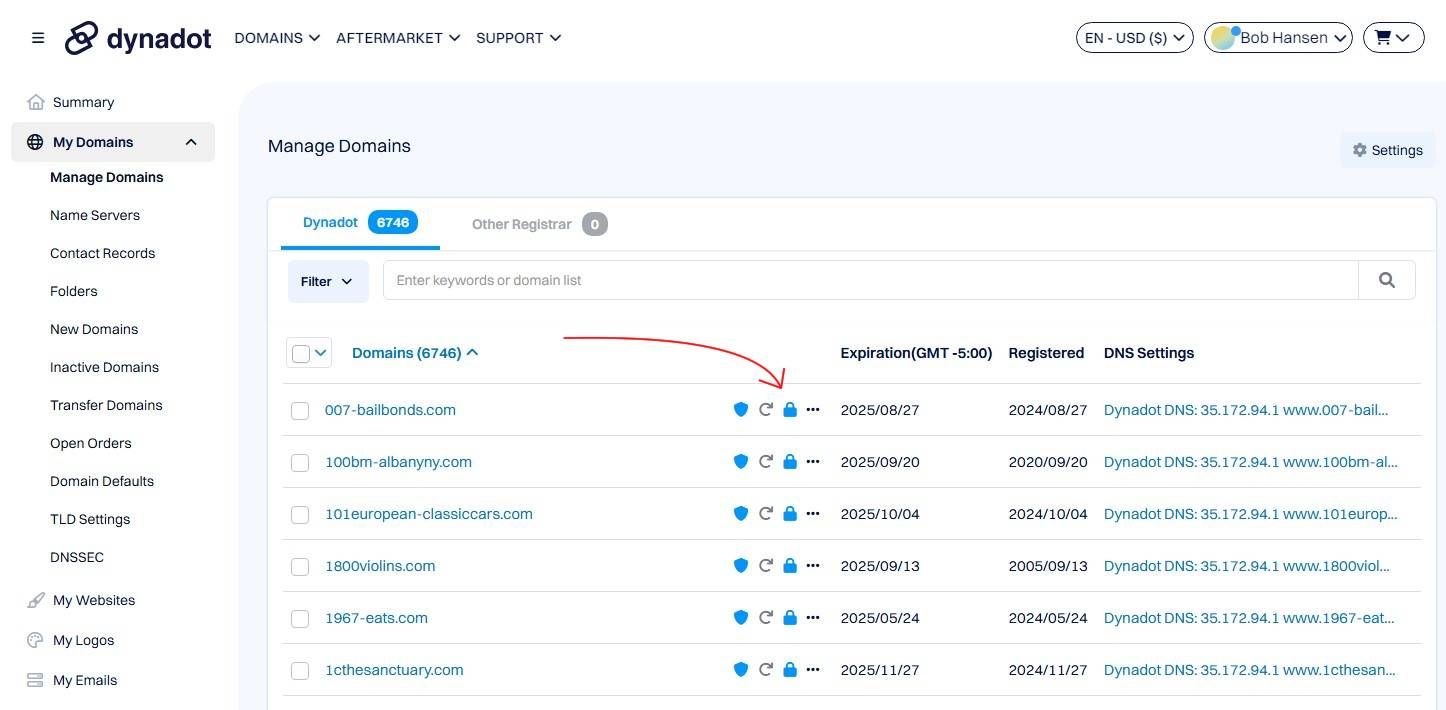
Task: Open DNS settings link for 100bm-albanyny.com
Action: pyautogui.click(x=1251, y=462)
